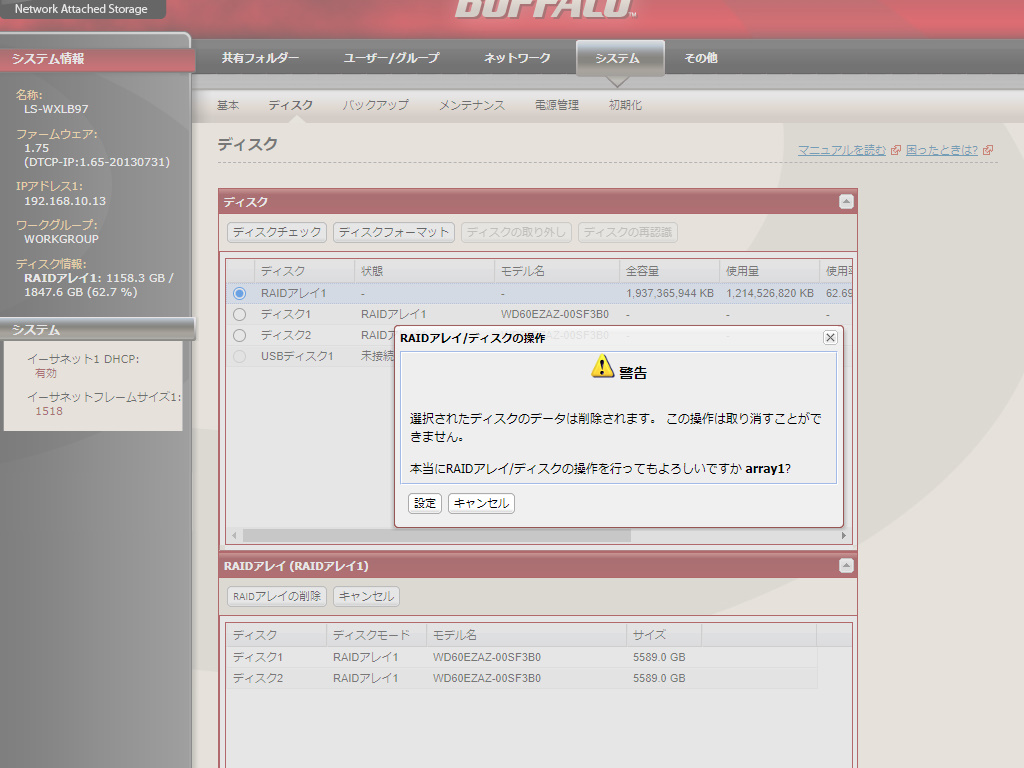Collapse the RAIDアレイ panel section
Viewport: 1024px width, 768px height.
tap(846, 566)
